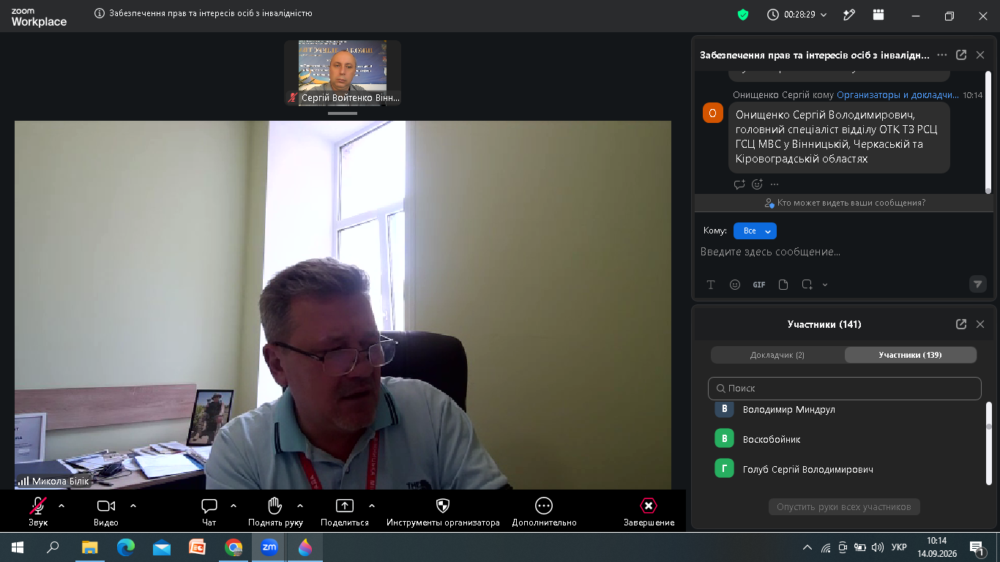Open emoji picker in chat toolbar
This screenshot has height=562, width=1000.
click(735, 285)
